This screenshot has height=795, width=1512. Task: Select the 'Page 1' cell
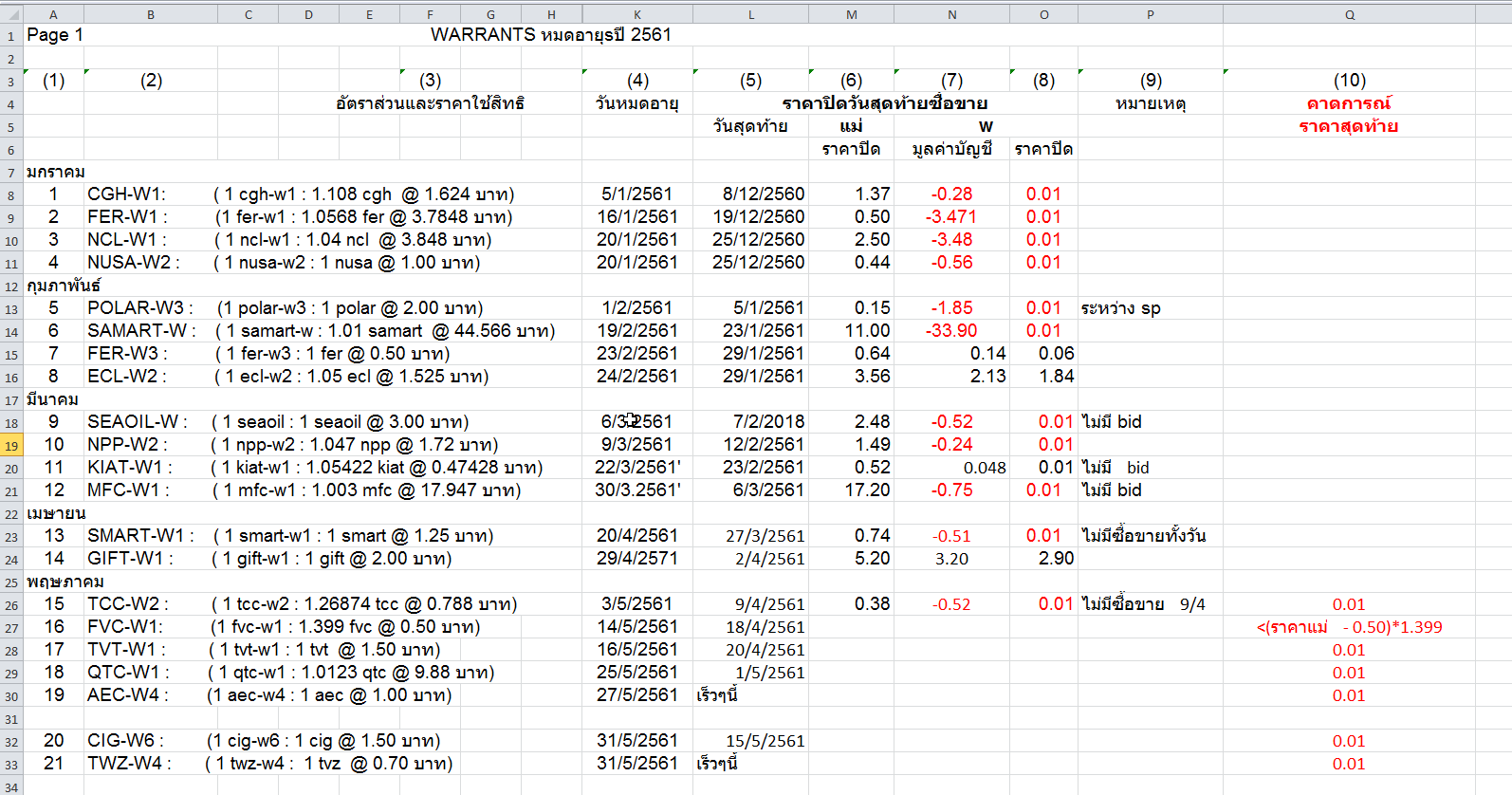(x=54, y=35)
